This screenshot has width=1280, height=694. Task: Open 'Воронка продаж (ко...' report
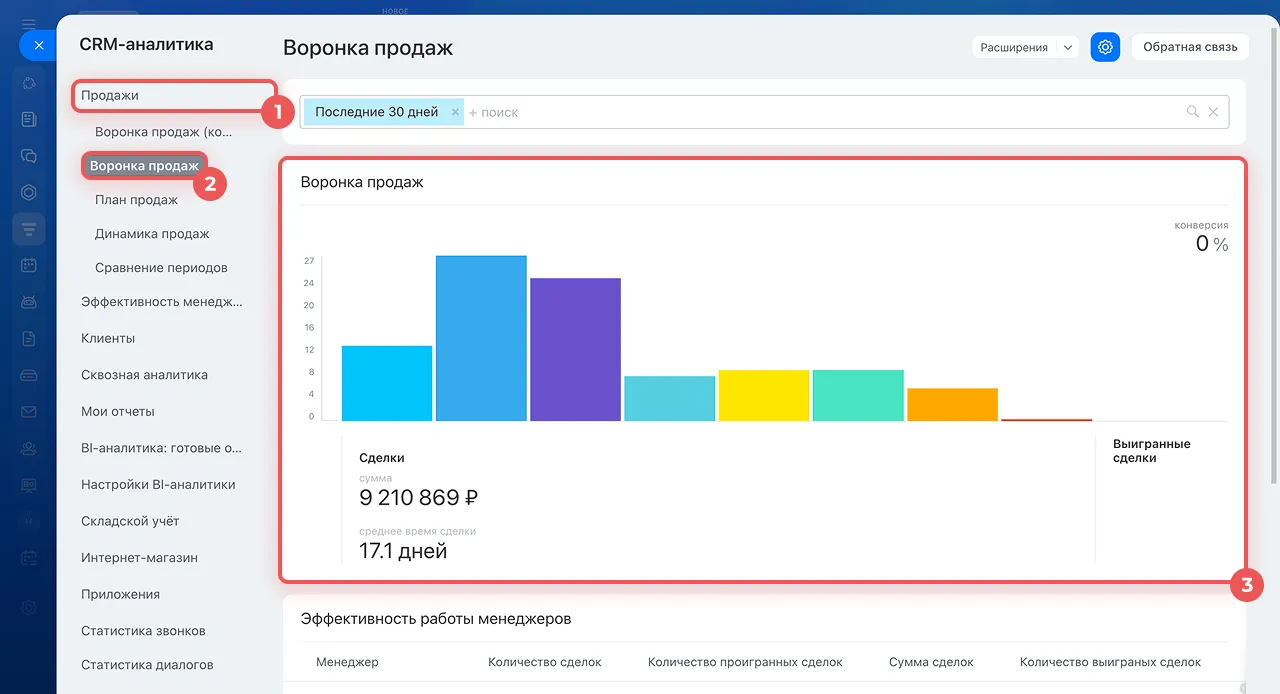163,132
